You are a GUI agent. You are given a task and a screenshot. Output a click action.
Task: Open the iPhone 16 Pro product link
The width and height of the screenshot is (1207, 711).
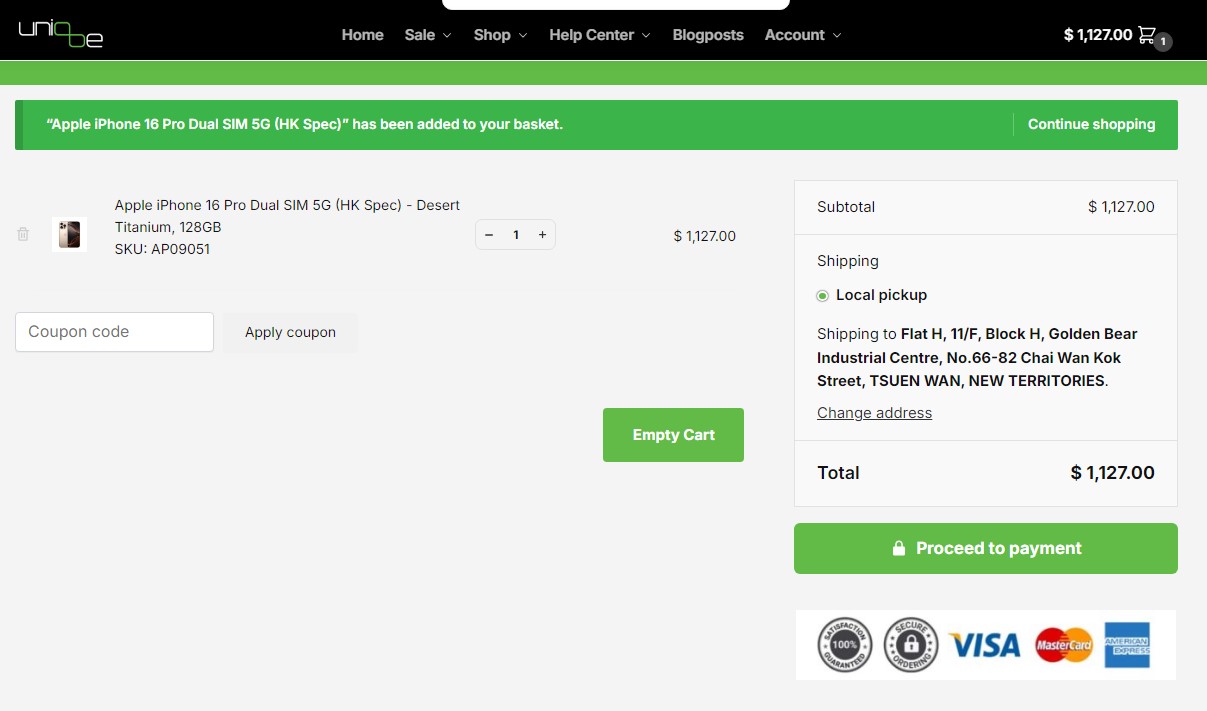tap(287, 216)
